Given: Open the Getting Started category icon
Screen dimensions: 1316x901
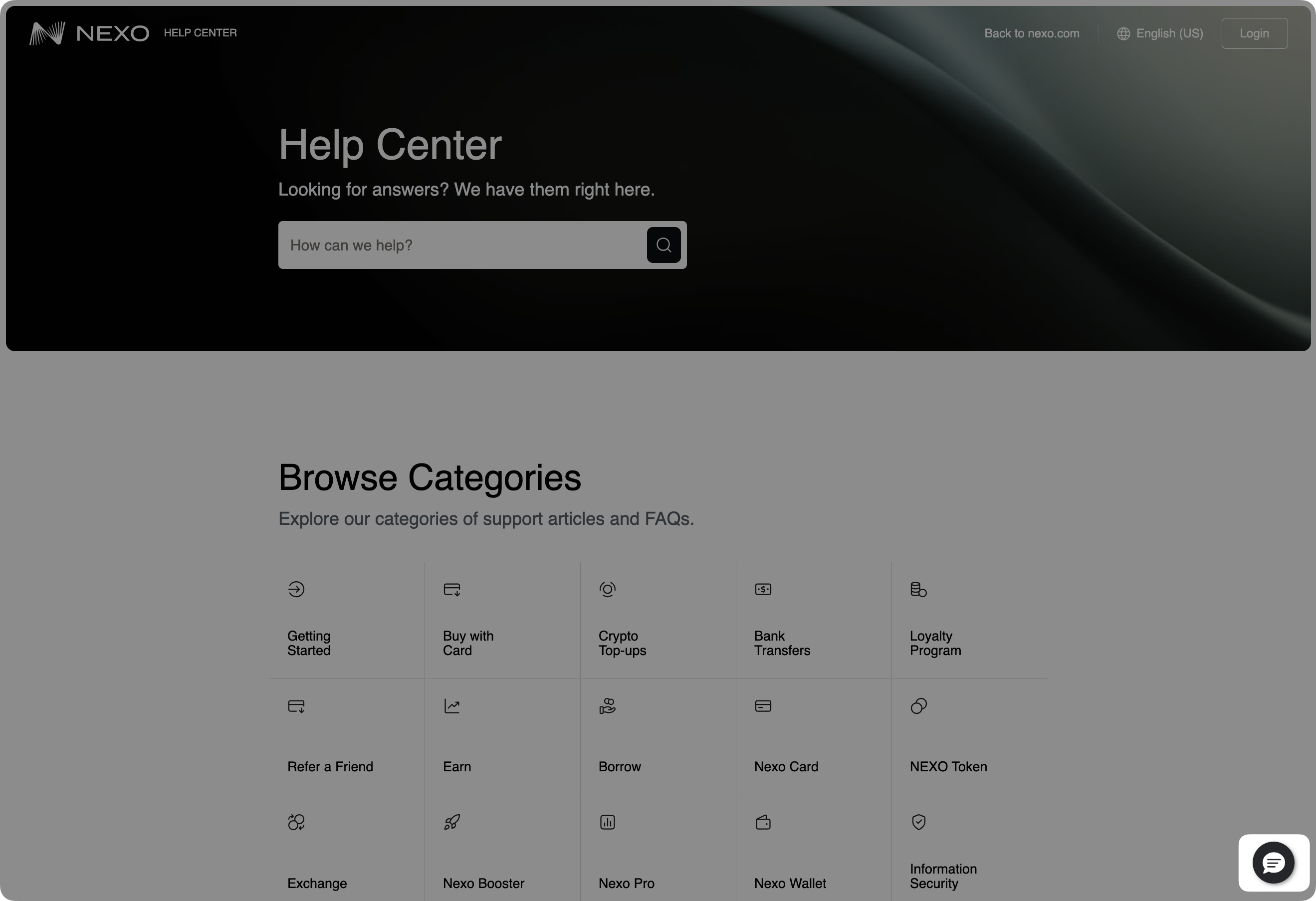Looking at the screenshot, I should [x=296, y=589].
